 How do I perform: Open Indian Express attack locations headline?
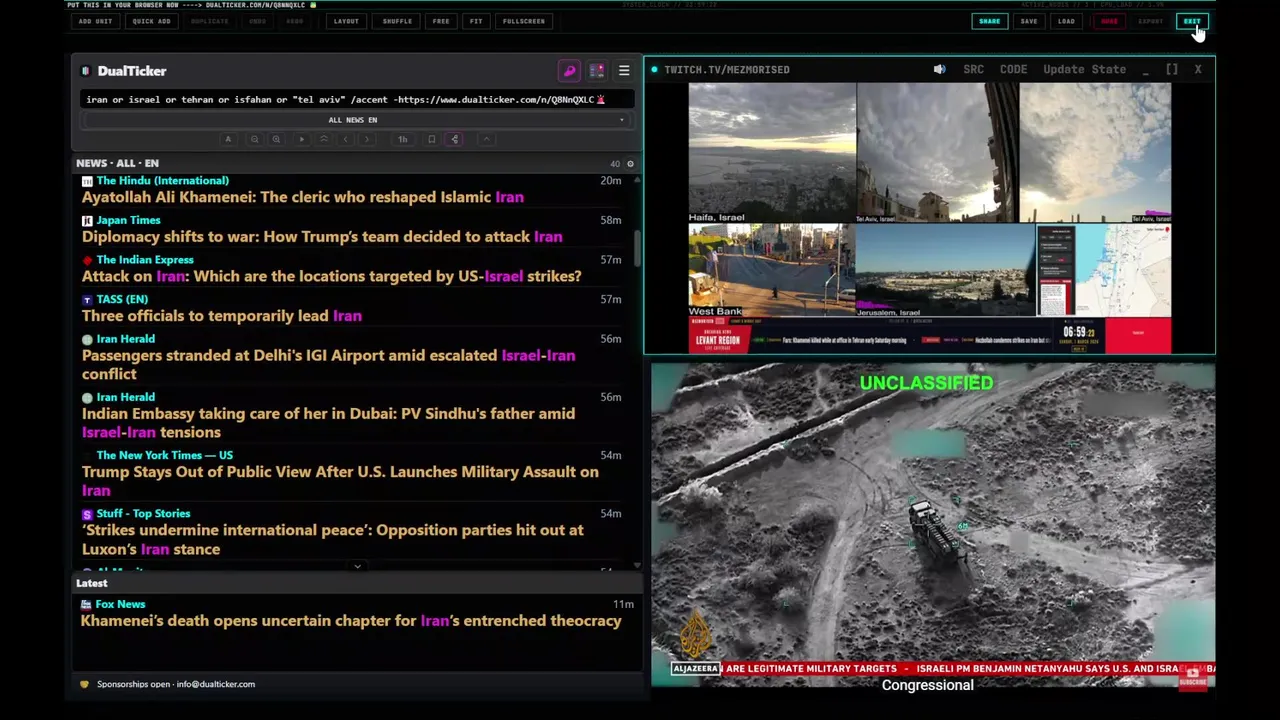tap(331, 276)
